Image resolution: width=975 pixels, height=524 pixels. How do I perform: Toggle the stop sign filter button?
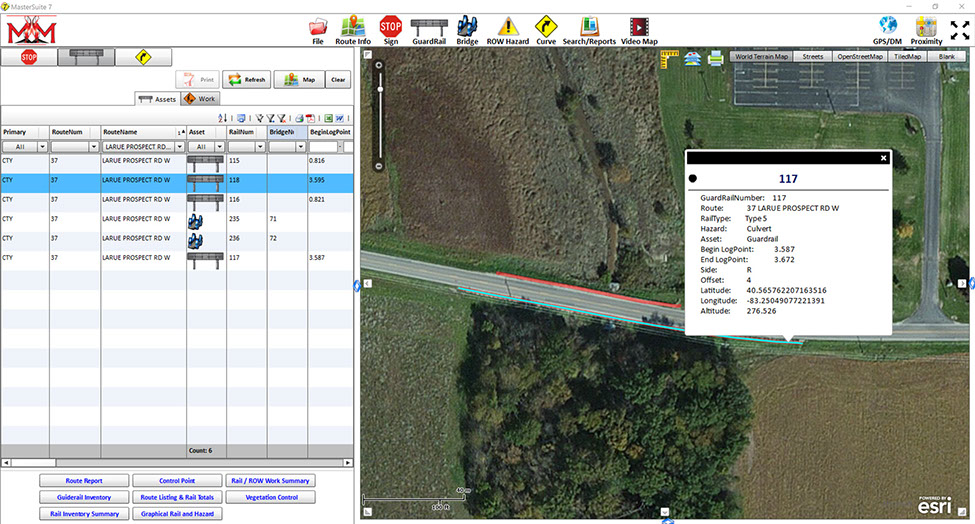(29, 58)
